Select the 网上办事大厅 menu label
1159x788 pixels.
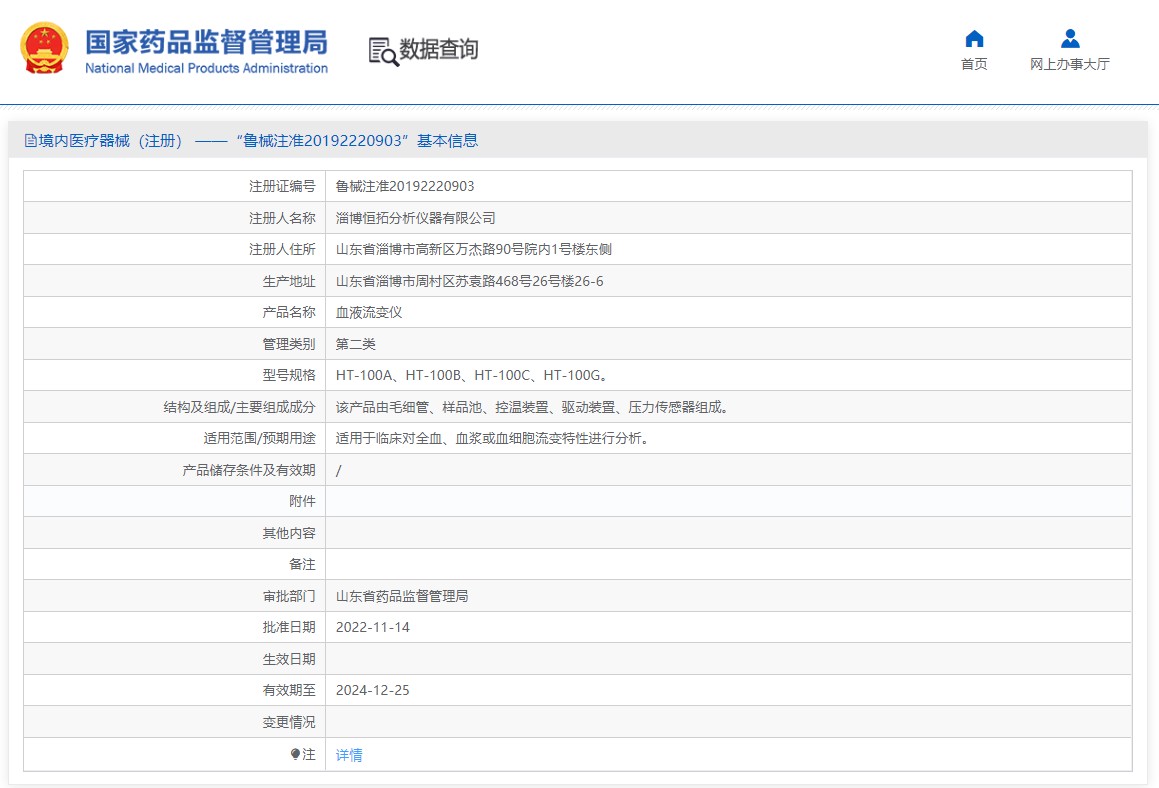[x=1070, y=64]
